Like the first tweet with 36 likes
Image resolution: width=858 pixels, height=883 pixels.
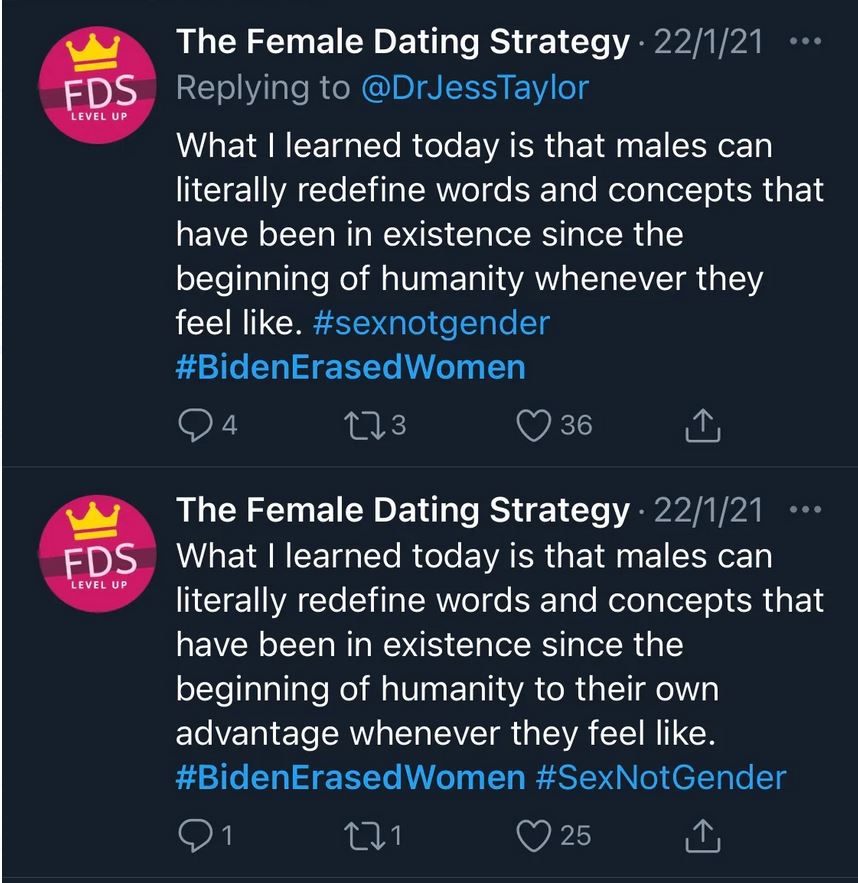535,425
